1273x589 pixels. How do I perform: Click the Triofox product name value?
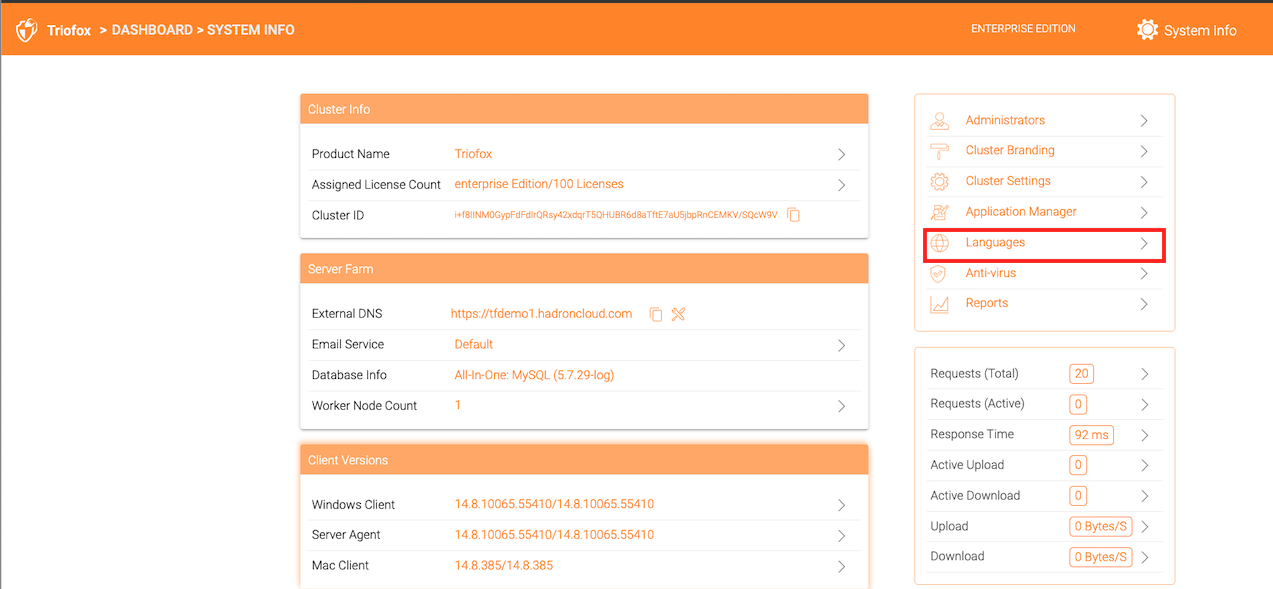coord(473,154)
